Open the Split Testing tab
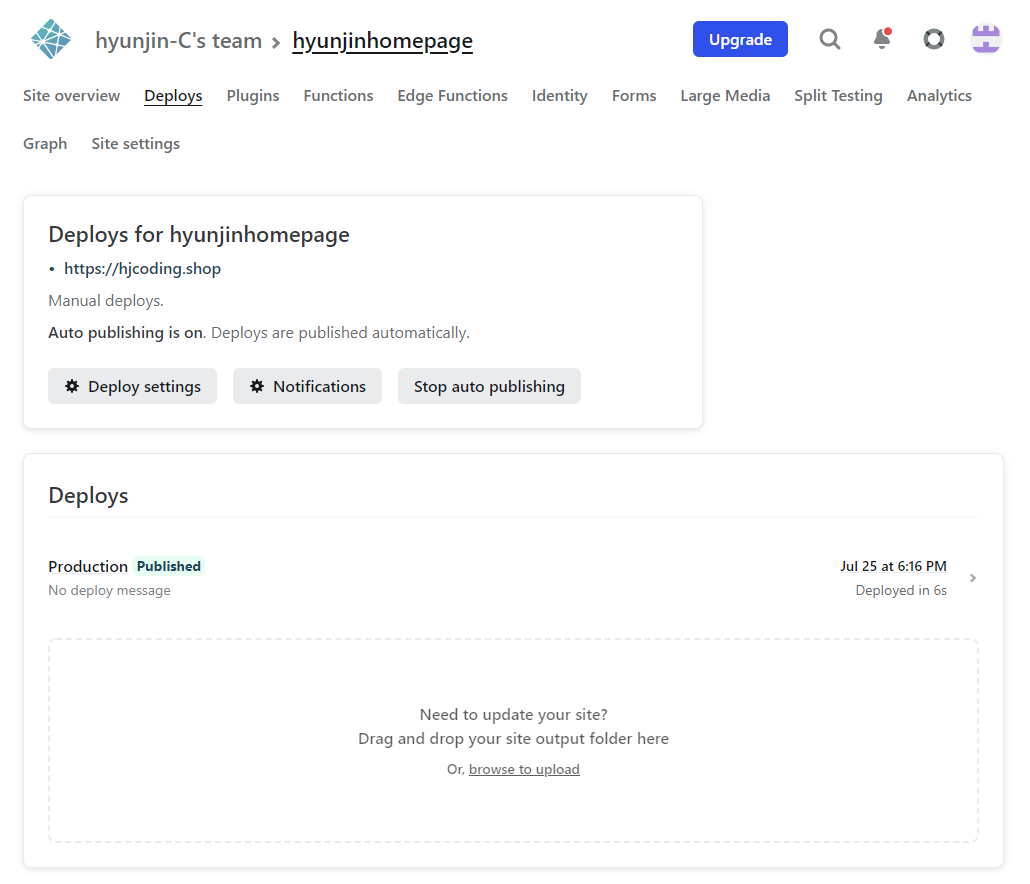The width and height of the screenshot is (1030, 884). pyautogui.click(x=838, y=96)
